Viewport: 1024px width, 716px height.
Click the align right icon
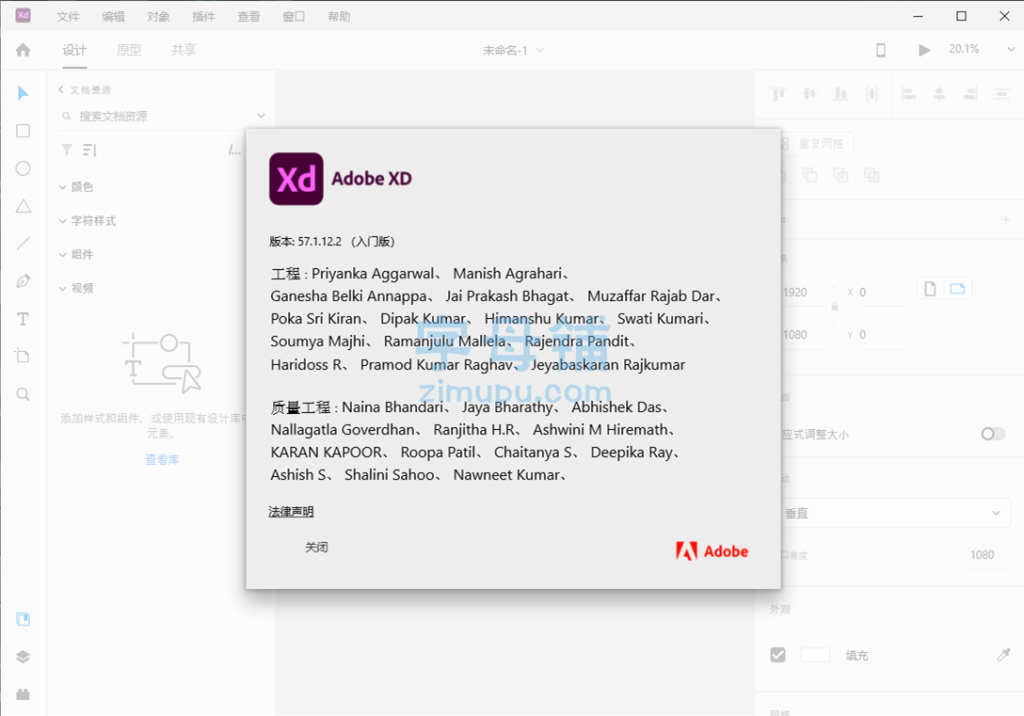pyautogui.click(x=970, y=94)
